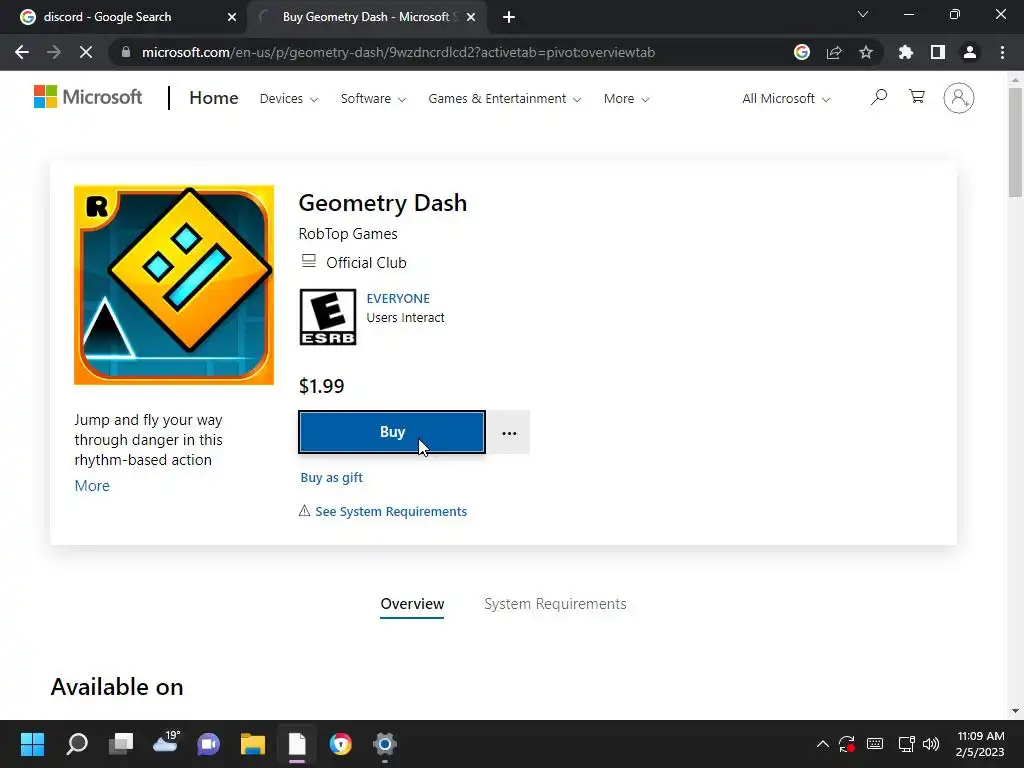
Task: Buy Geometry Dash for $1.99
Action: tap(392, 432)
